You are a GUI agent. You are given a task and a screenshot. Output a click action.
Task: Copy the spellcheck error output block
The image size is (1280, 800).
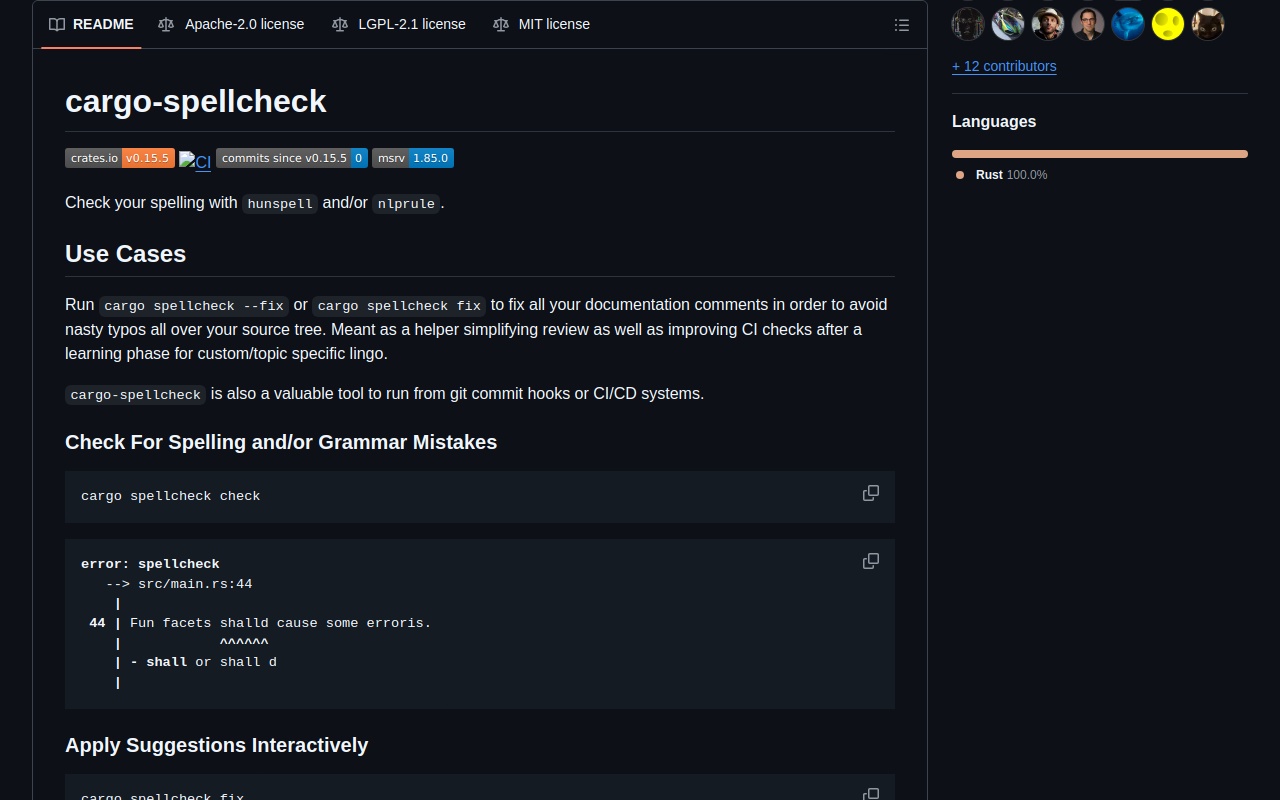[x=871, y=561]
